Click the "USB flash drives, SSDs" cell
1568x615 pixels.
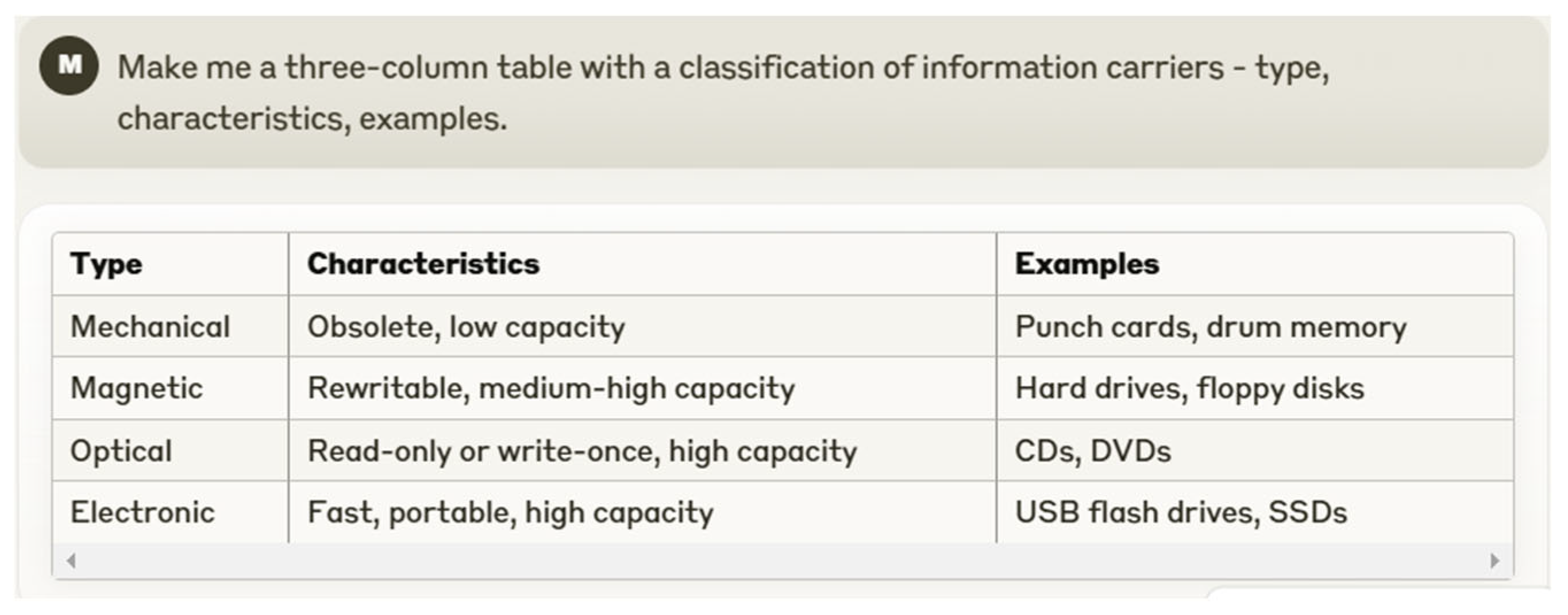coord(1181,512)
